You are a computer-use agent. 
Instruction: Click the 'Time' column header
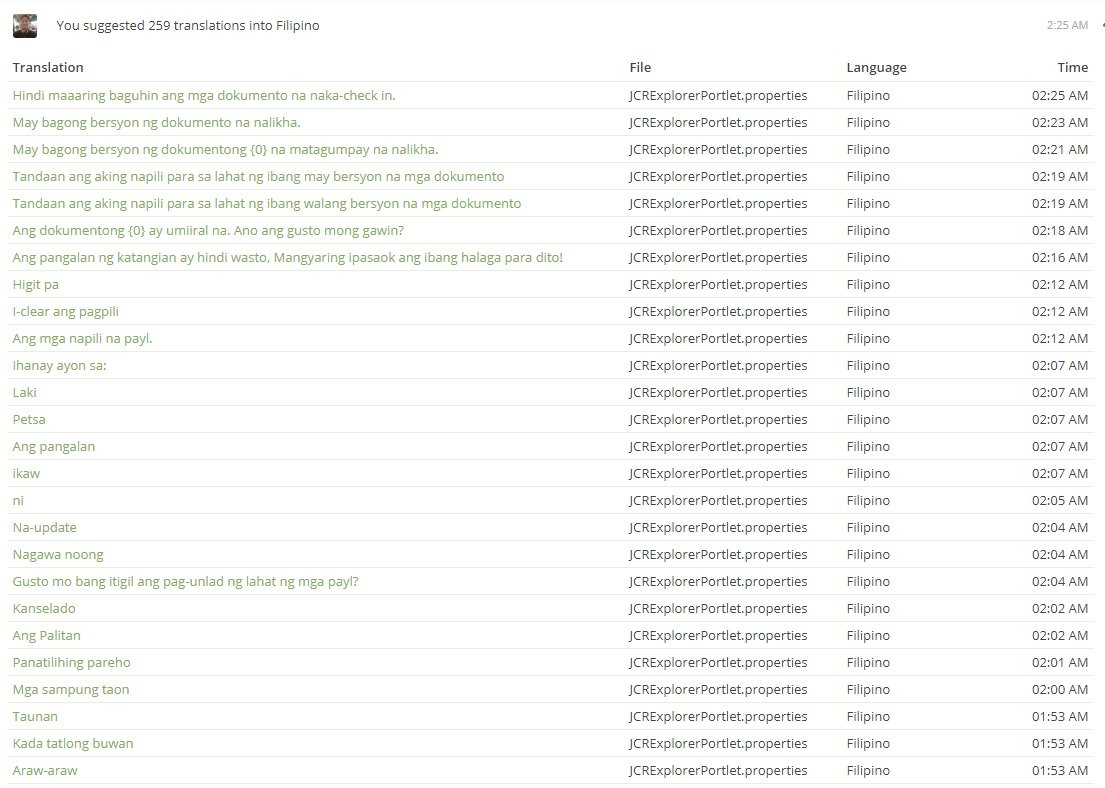point(1072,68)
